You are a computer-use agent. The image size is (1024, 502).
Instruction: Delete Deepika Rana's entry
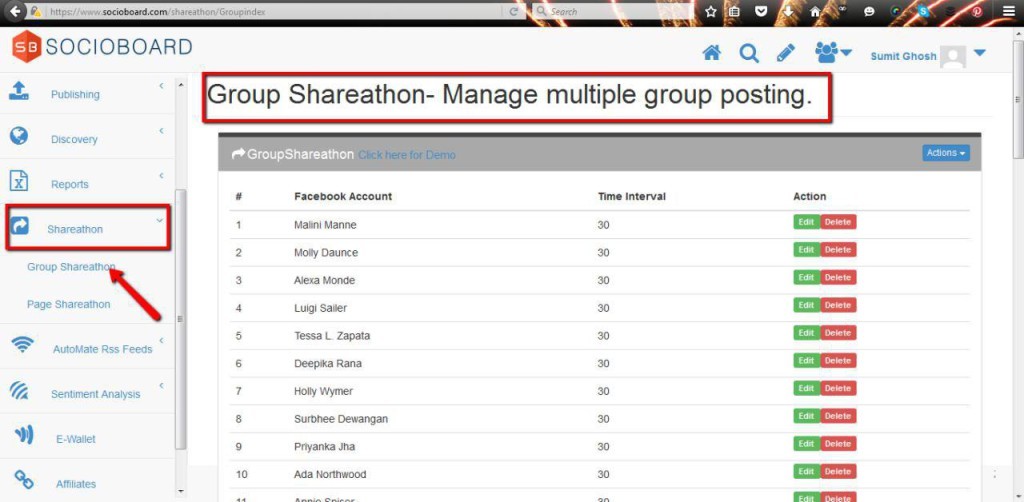pyautogui.click(x=838, y=360)
